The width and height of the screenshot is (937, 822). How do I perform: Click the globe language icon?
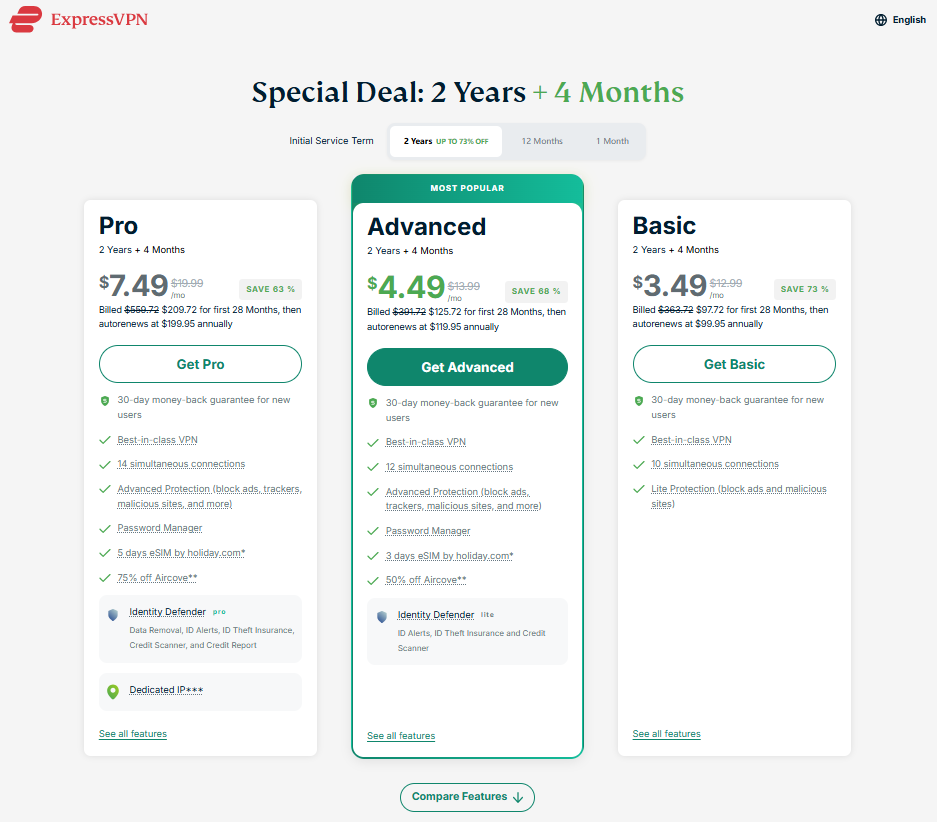(x=881, y=20)
